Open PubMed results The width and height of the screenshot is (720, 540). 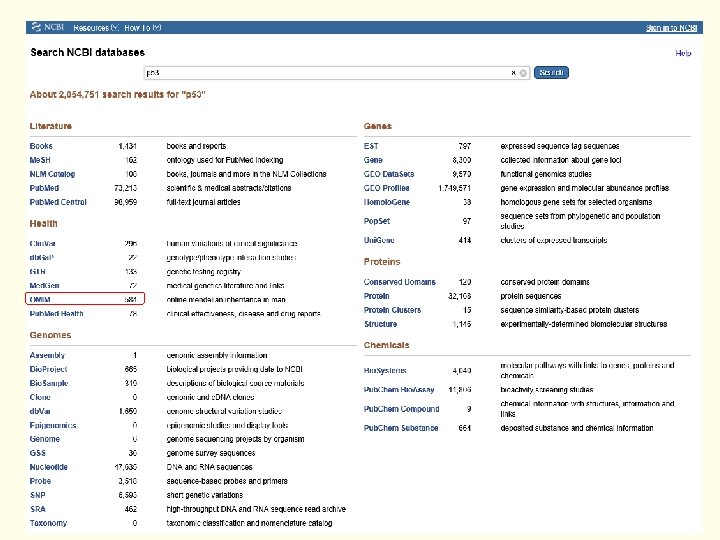[44, 188]
